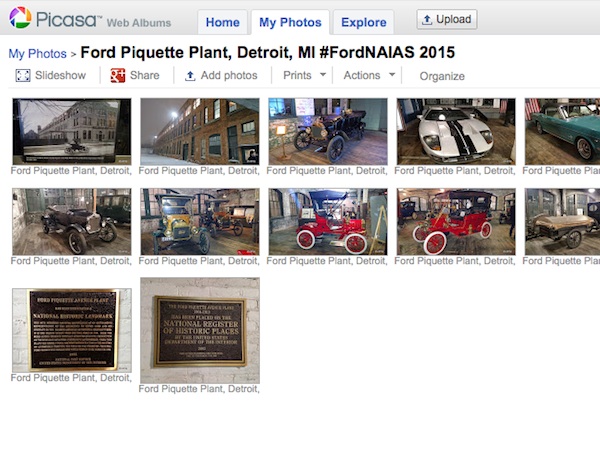600x476 pixels.
Task: Click the Upload button label
Action: [453, 19]
